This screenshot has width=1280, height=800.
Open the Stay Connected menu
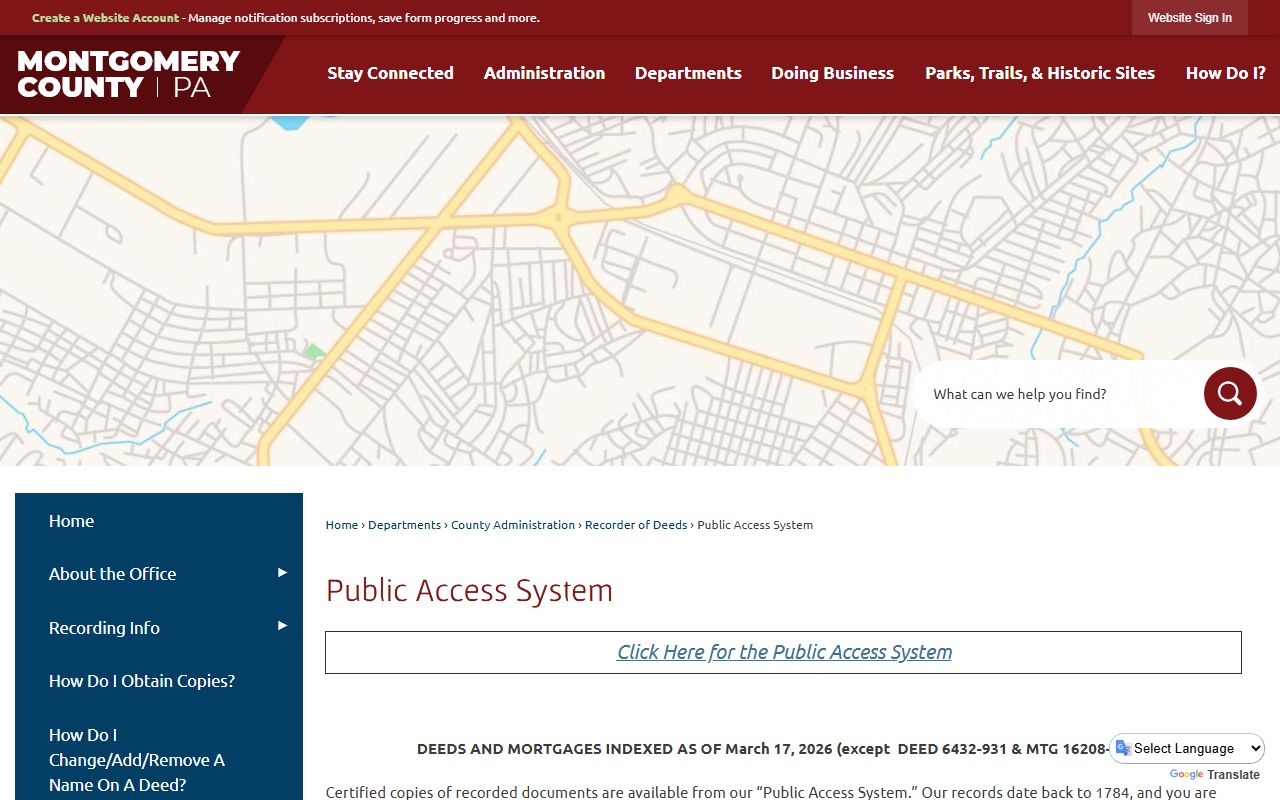coord(390,73)
